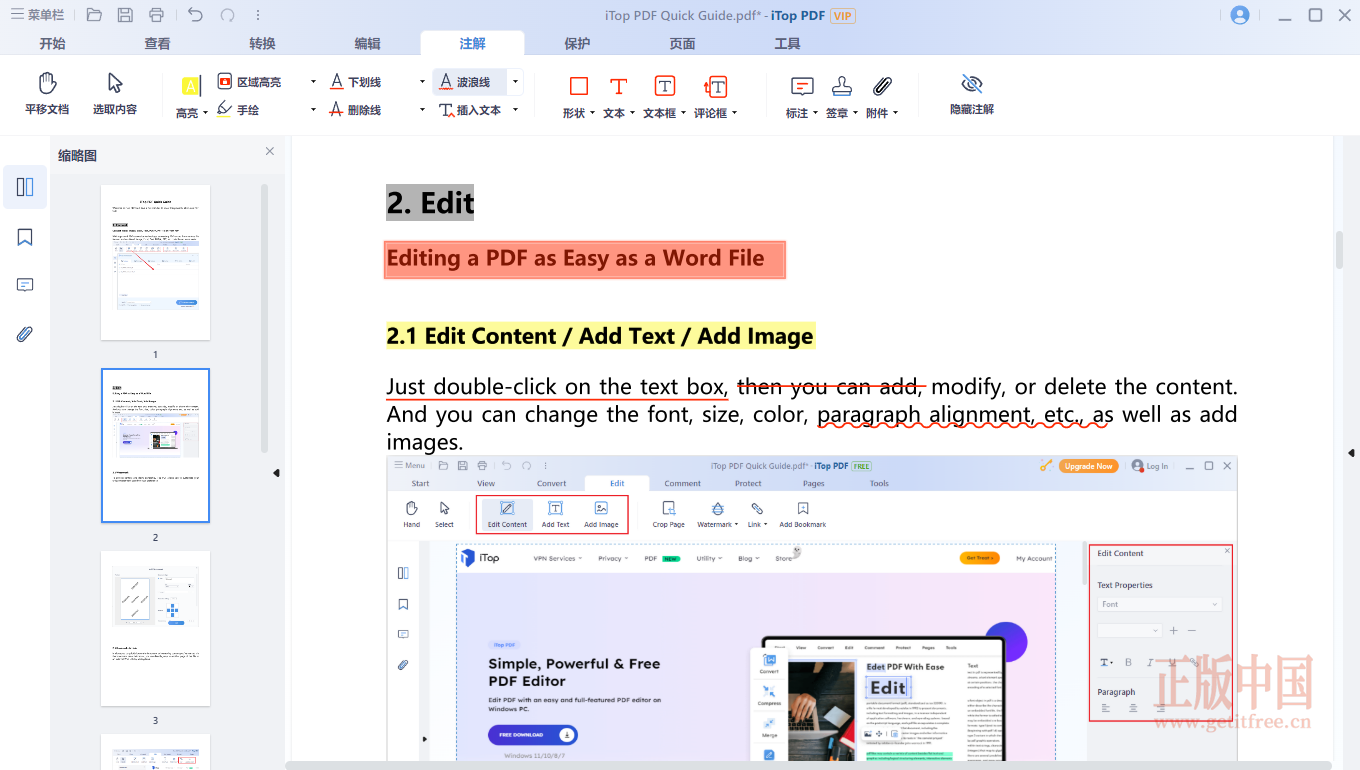Save document with floppy disk icon
Screen dimensions: 1360x770
(125, 15)
